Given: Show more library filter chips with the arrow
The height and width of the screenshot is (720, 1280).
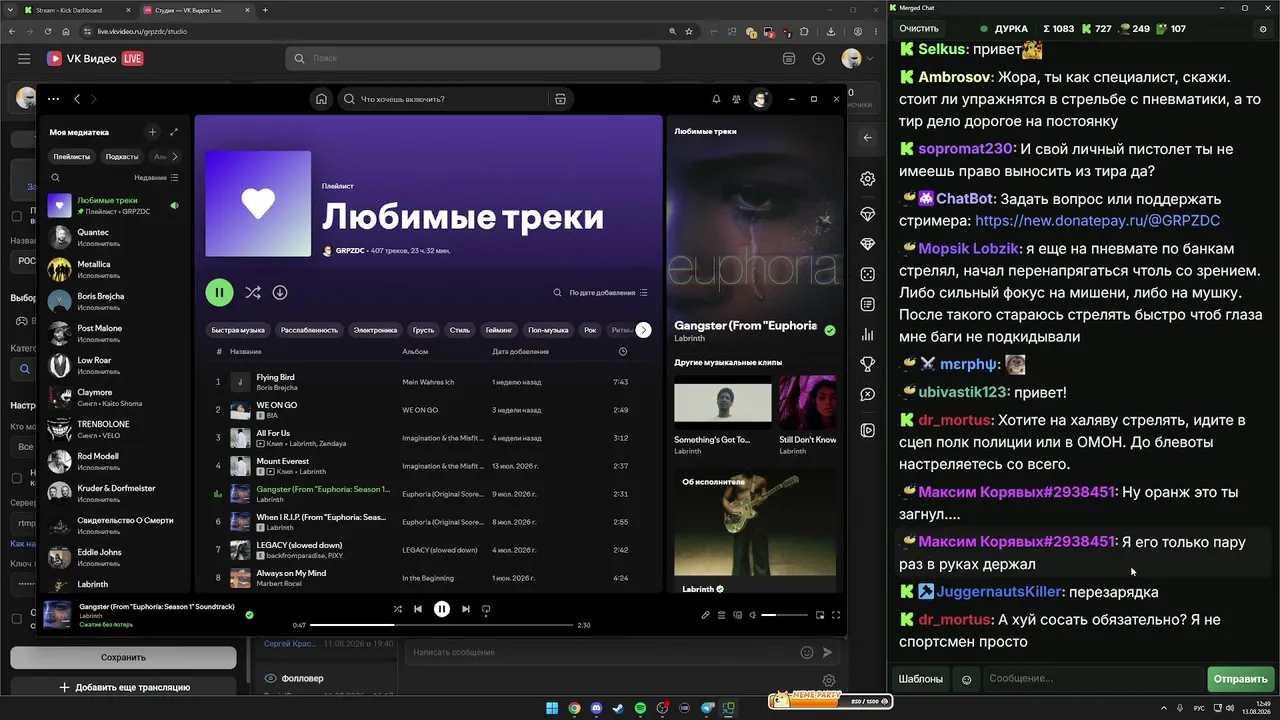Looking at the screenshot, I should (x=175, y=156).
